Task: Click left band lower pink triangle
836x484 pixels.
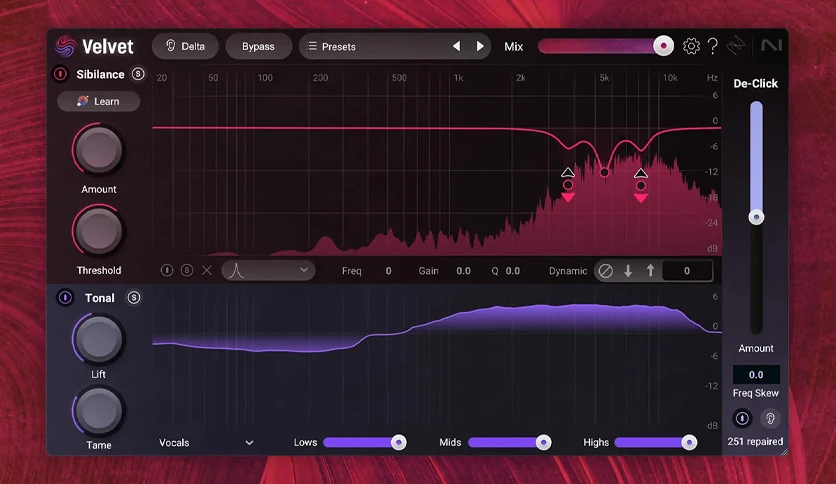Action: 568,197
